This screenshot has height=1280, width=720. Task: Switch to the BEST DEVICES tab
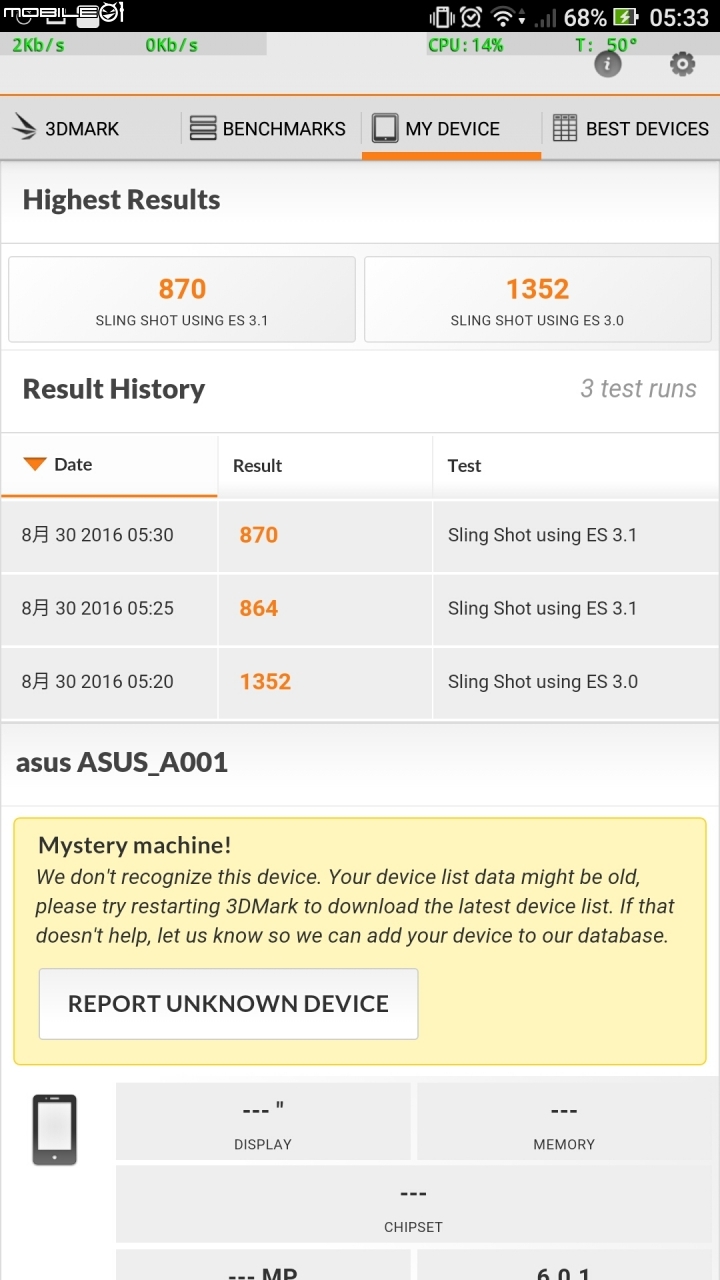pos(630,128)
